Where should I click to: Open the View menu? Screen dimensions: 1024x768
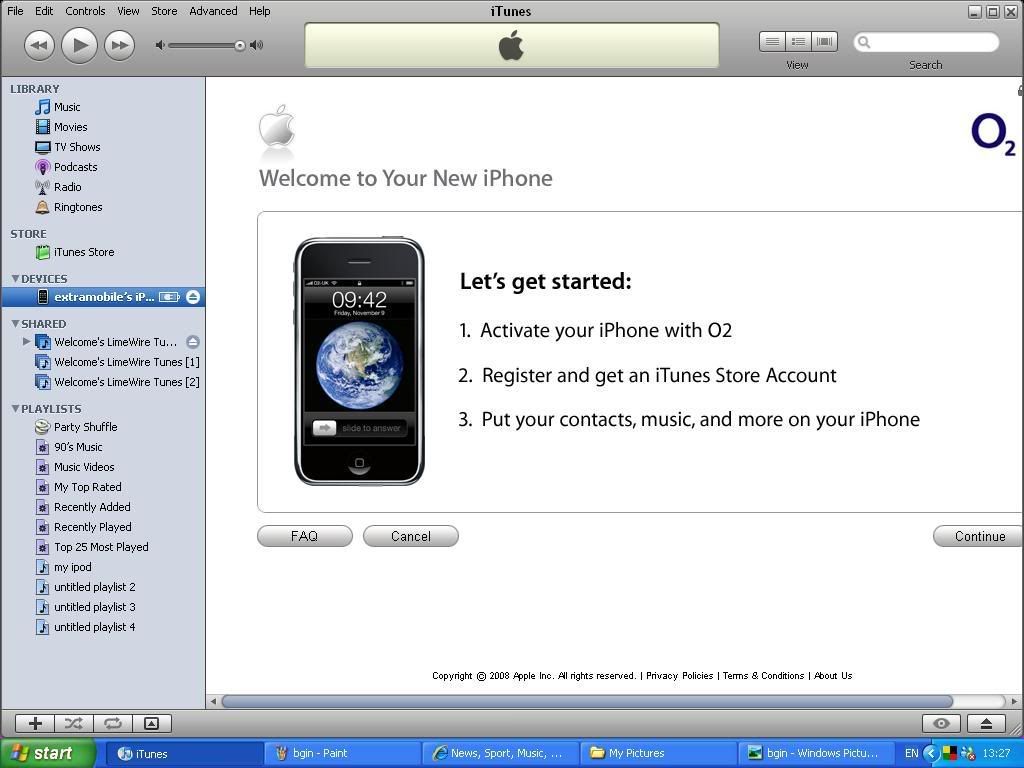point(128,11)
